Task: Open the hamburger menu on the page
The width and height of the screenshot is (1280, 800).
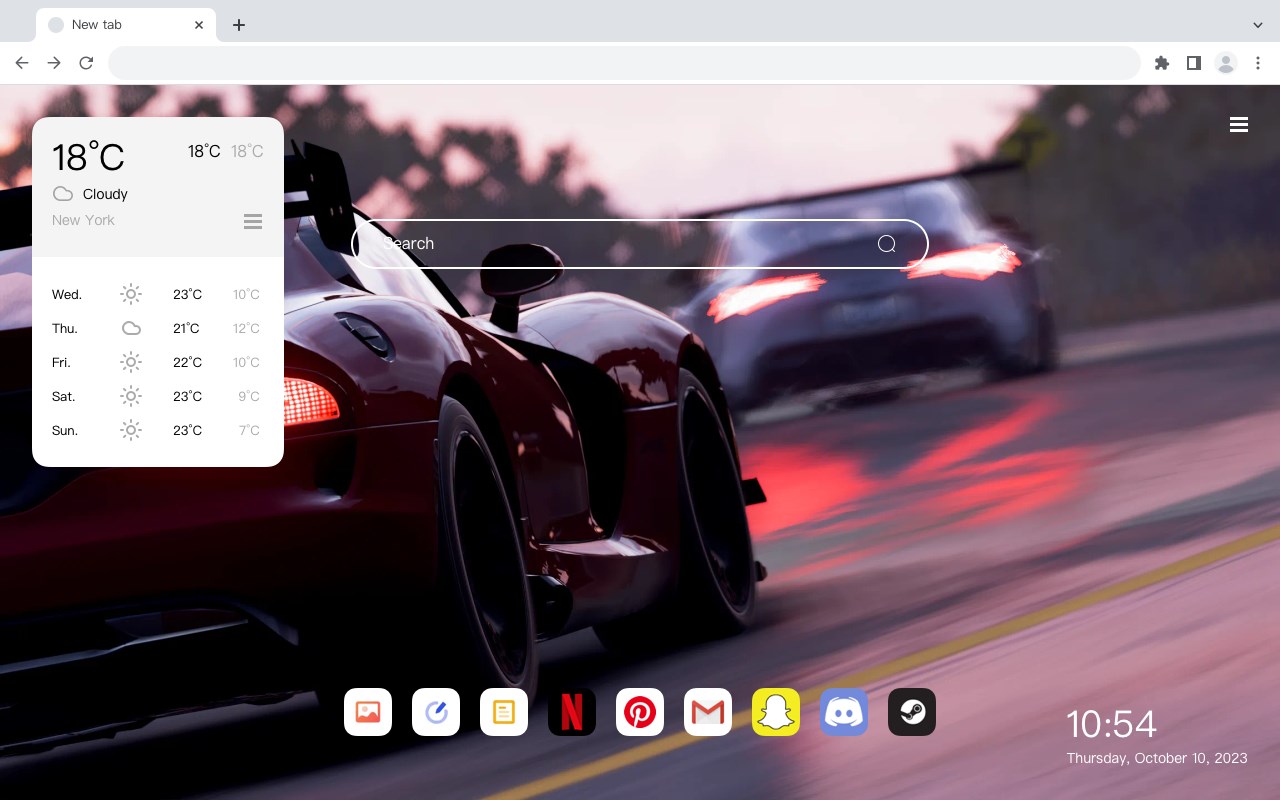Action: 1239,125
